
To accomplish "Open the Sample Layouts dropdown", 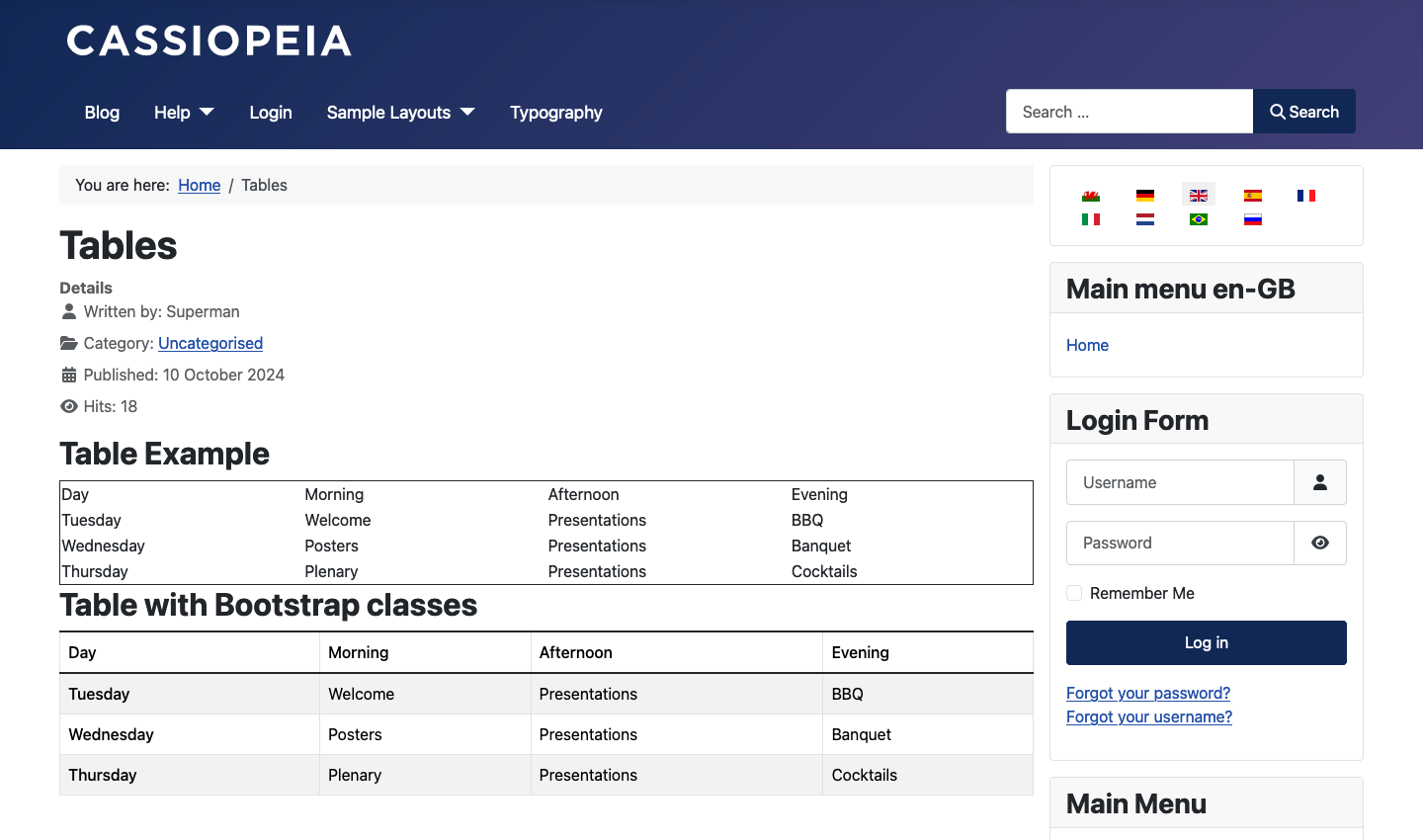I will [x=400, y=113].
